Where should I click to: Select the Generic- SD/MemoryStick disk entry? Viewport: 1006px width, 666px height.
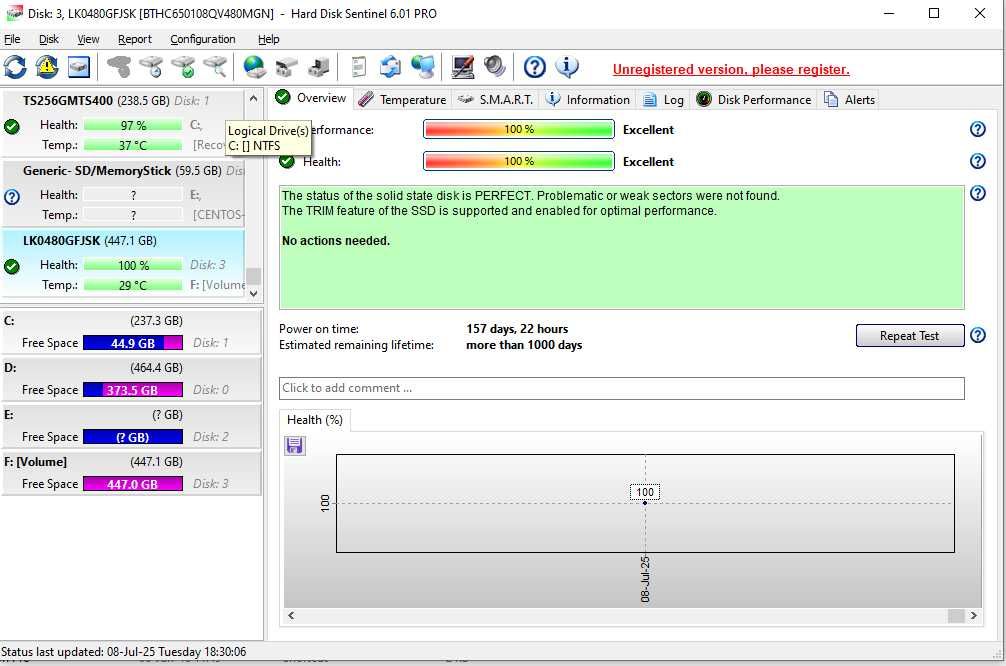click(123, 193)
